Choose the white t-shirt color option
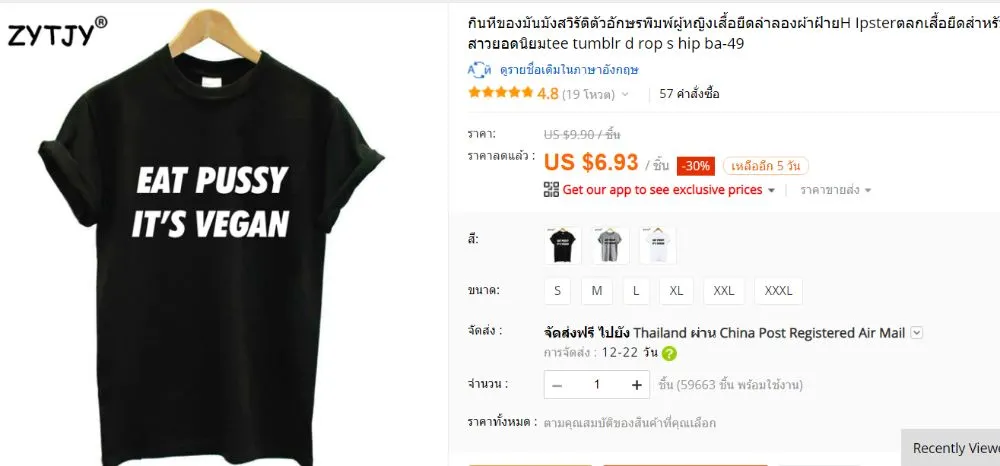1000x466 pixels. tap(658, 245)
